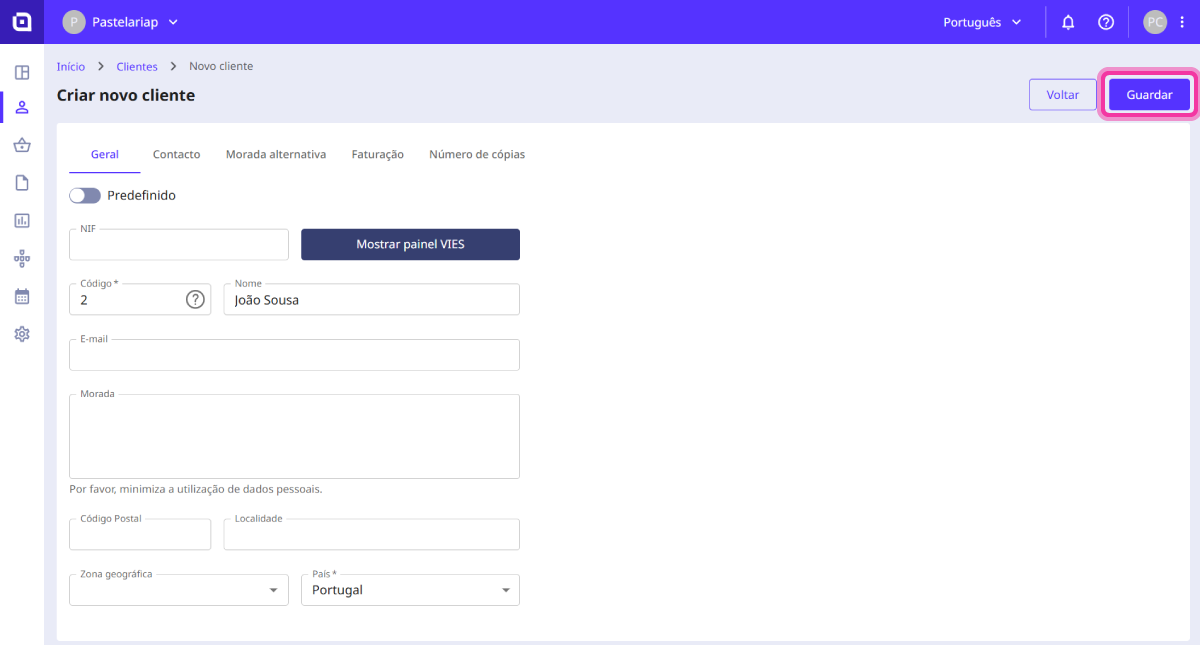This screenshot has width=1200, height=645.
Task: Open the País dropdown showing Portugal
Action: 506,589
